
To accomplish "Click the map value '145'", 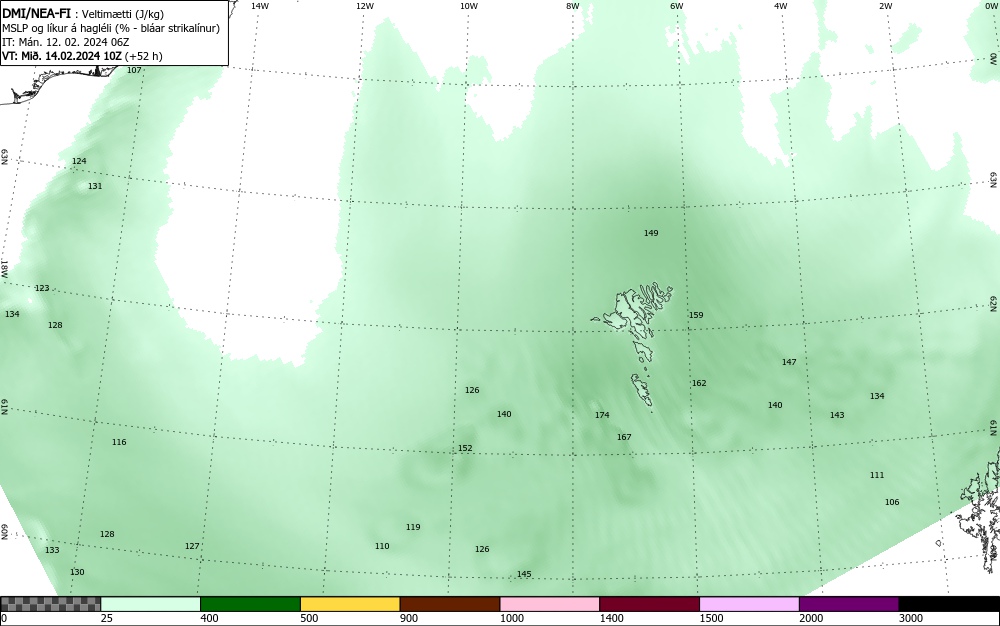I will click(524, 574).
